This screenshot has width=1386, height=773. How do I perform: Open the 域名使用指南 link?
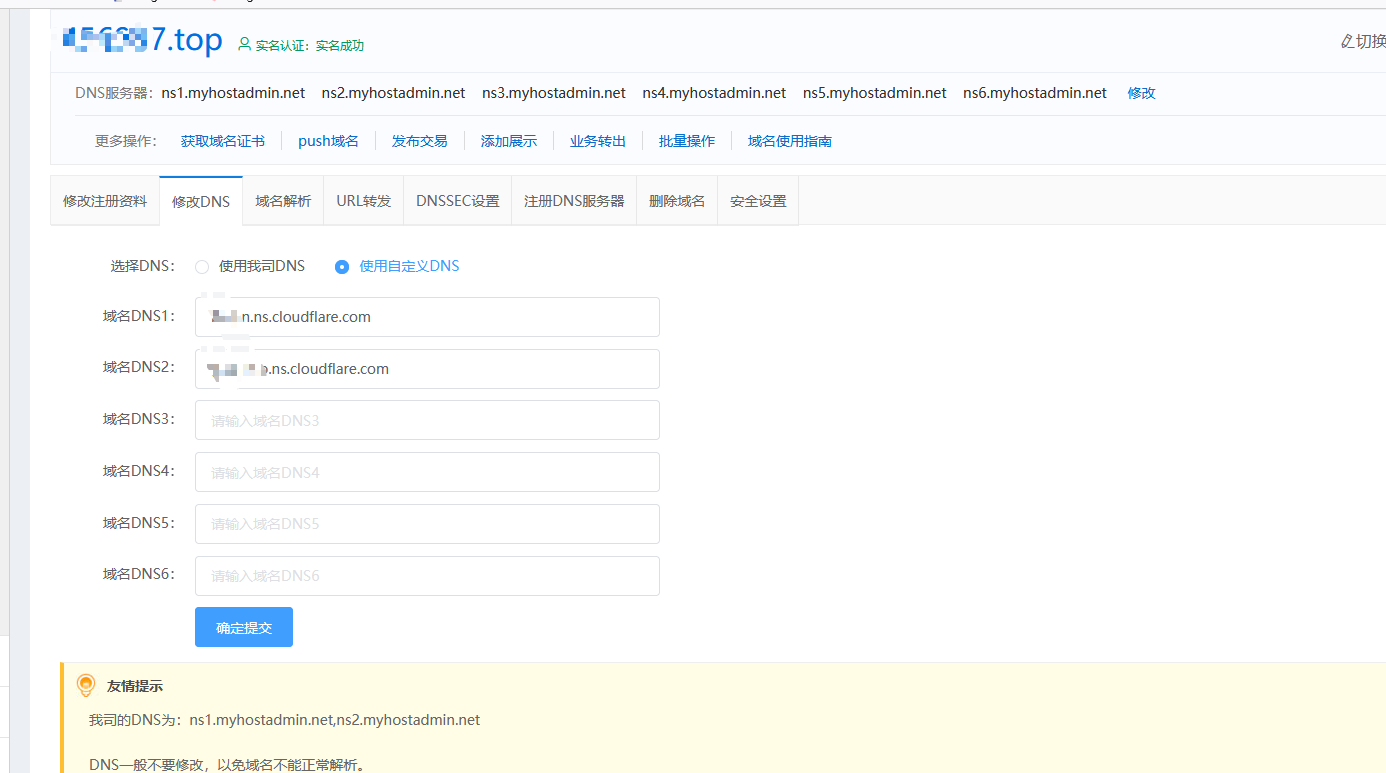point(789,141)
